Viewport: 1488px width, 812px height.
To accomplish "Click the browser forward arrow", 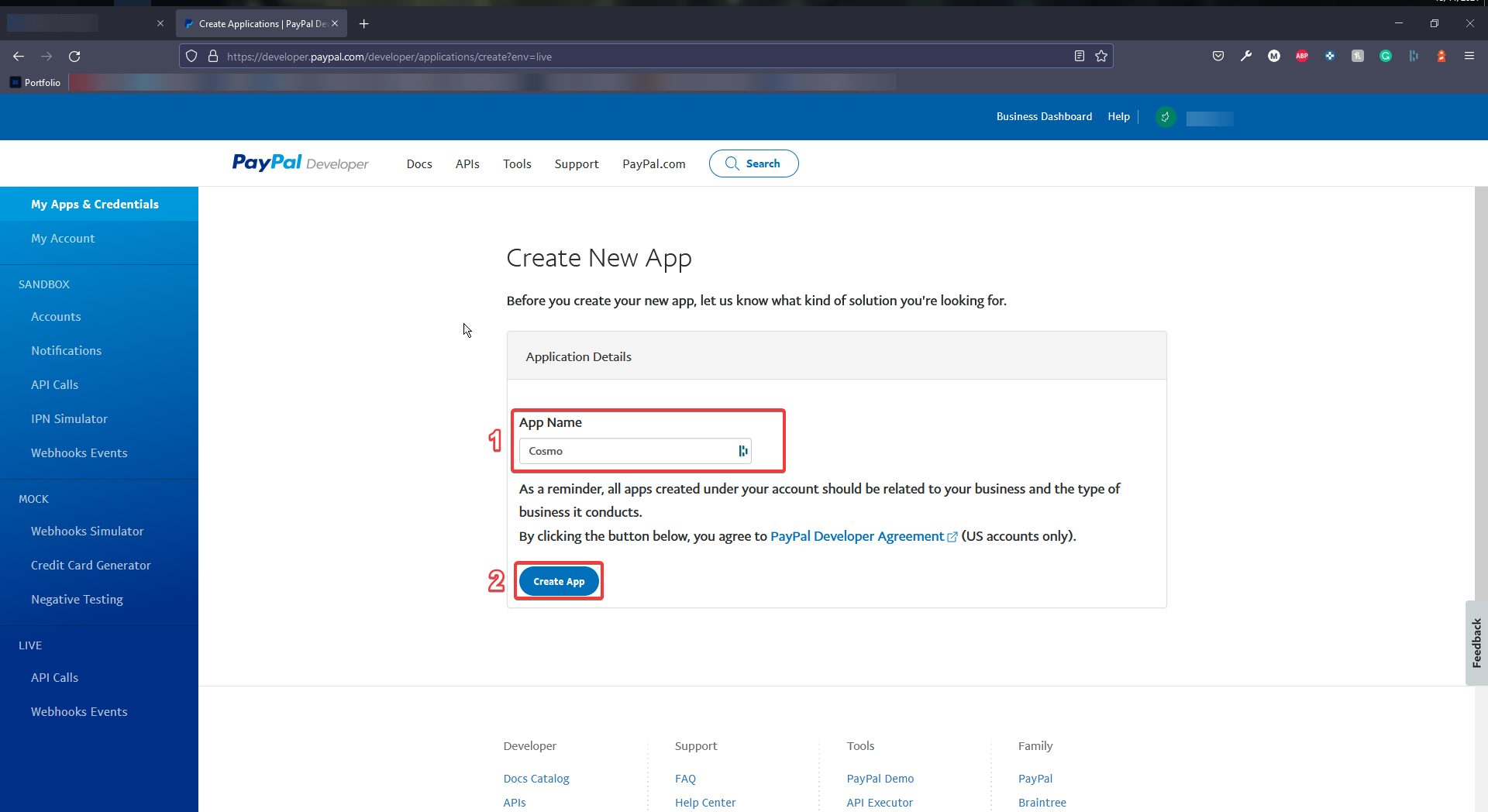I will click(46, 57).
